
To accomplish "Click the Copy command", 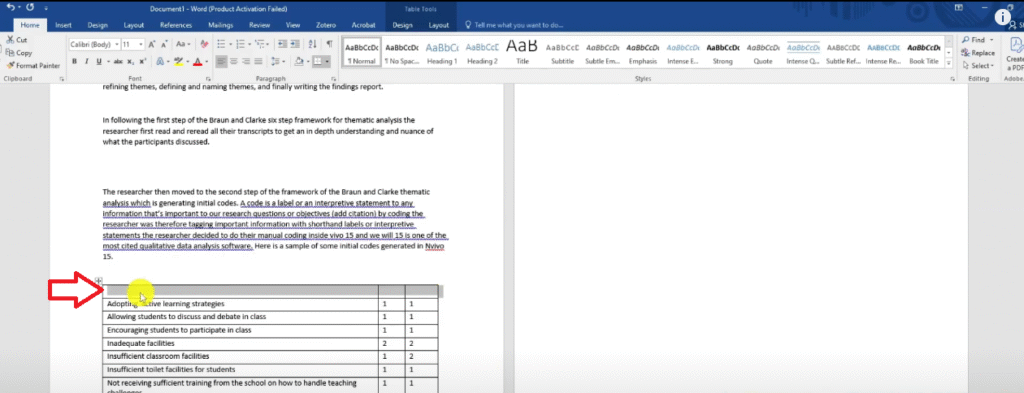I will pyautogui.click(x=18, y=53).
